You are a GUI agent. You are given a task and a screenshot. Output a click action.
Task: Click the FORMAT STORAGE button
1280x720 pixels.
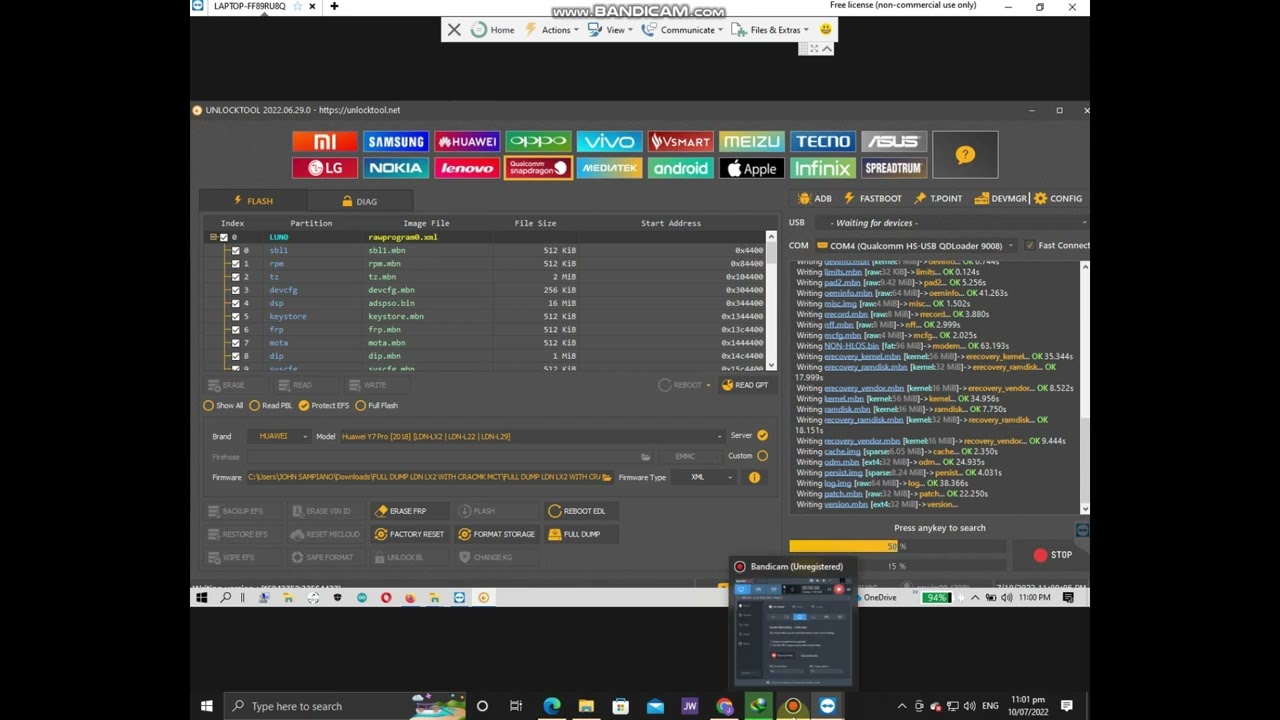coord(497,534)
